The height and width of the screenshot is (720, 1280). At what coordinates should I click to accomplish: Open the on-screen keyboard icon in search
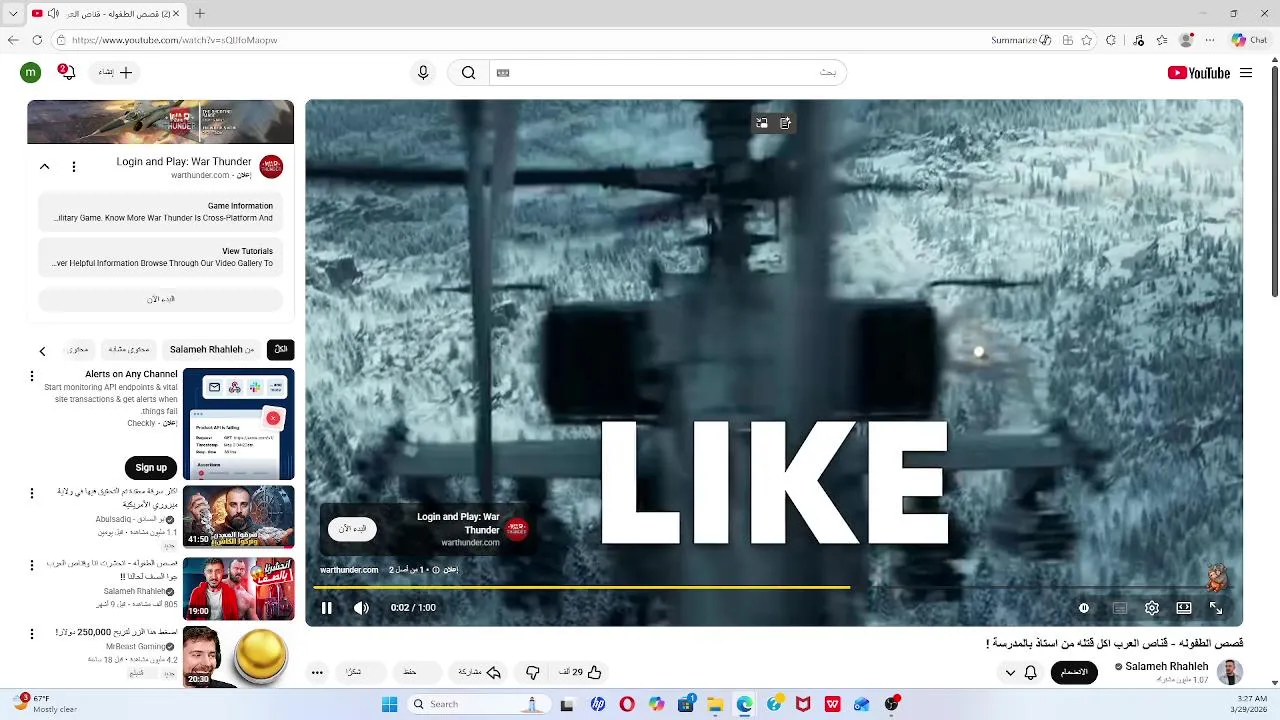point(503,73)
